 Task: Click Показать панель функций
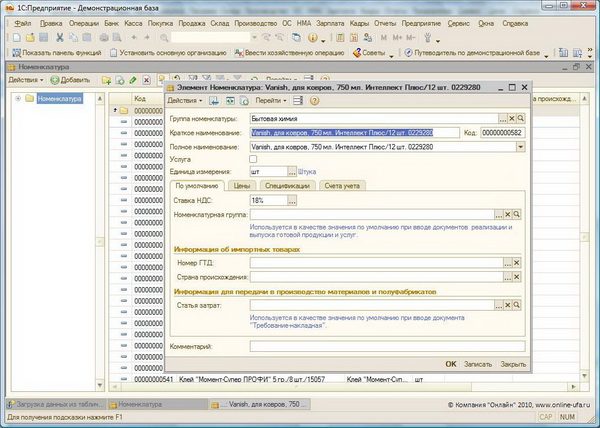coord(57,53)
